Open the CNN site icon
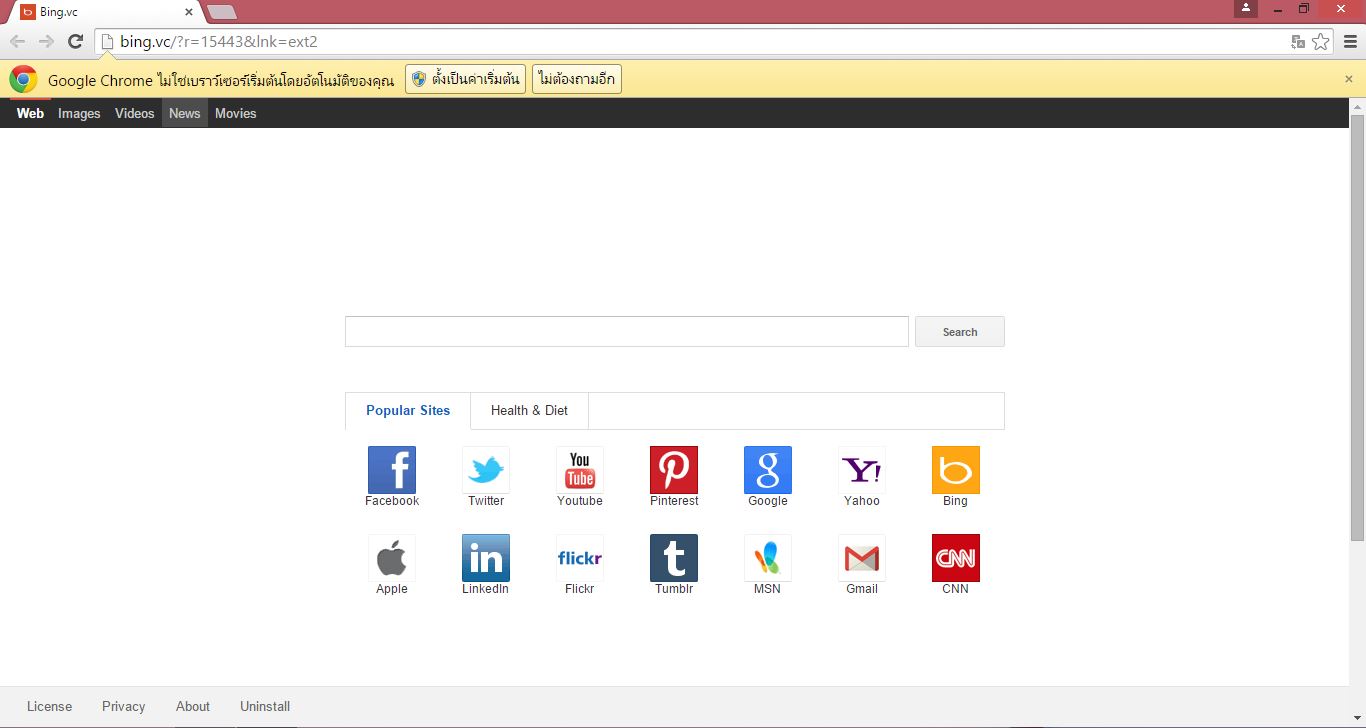This screenshot has width=1366, height=728. [956, 558]
